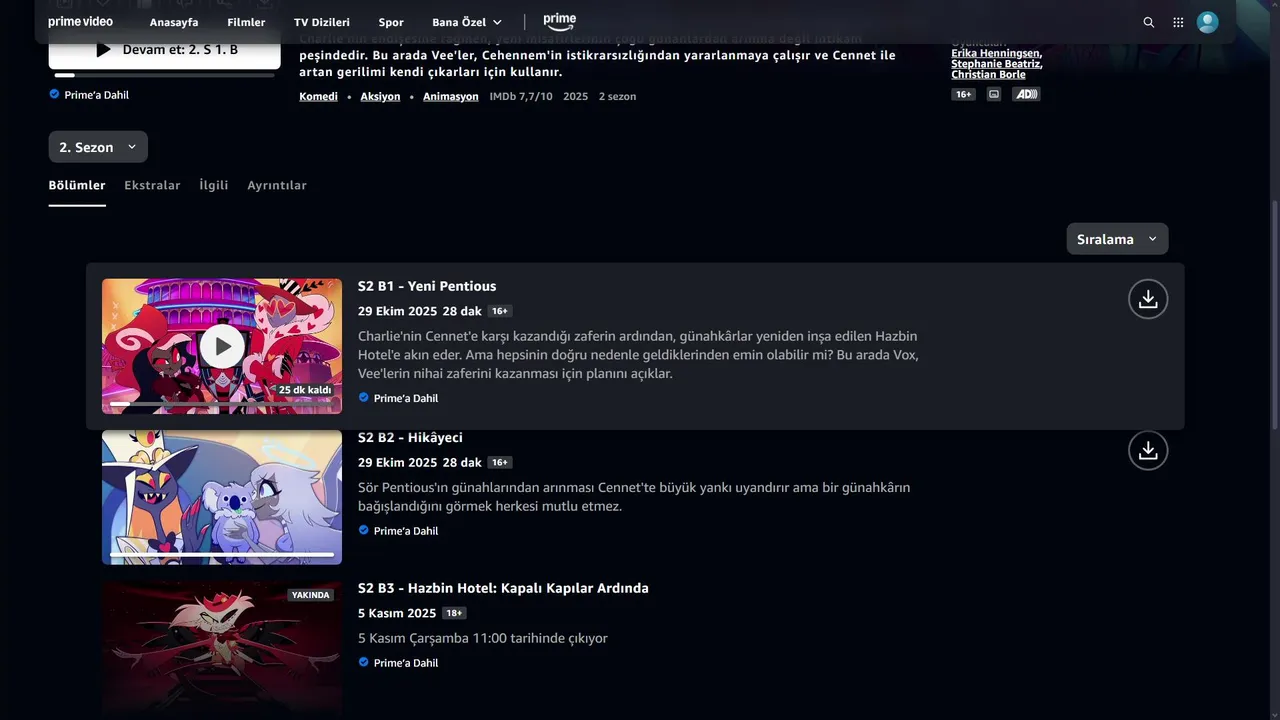
Task: Click the Prime Video logo
Action: pos(80,22)
